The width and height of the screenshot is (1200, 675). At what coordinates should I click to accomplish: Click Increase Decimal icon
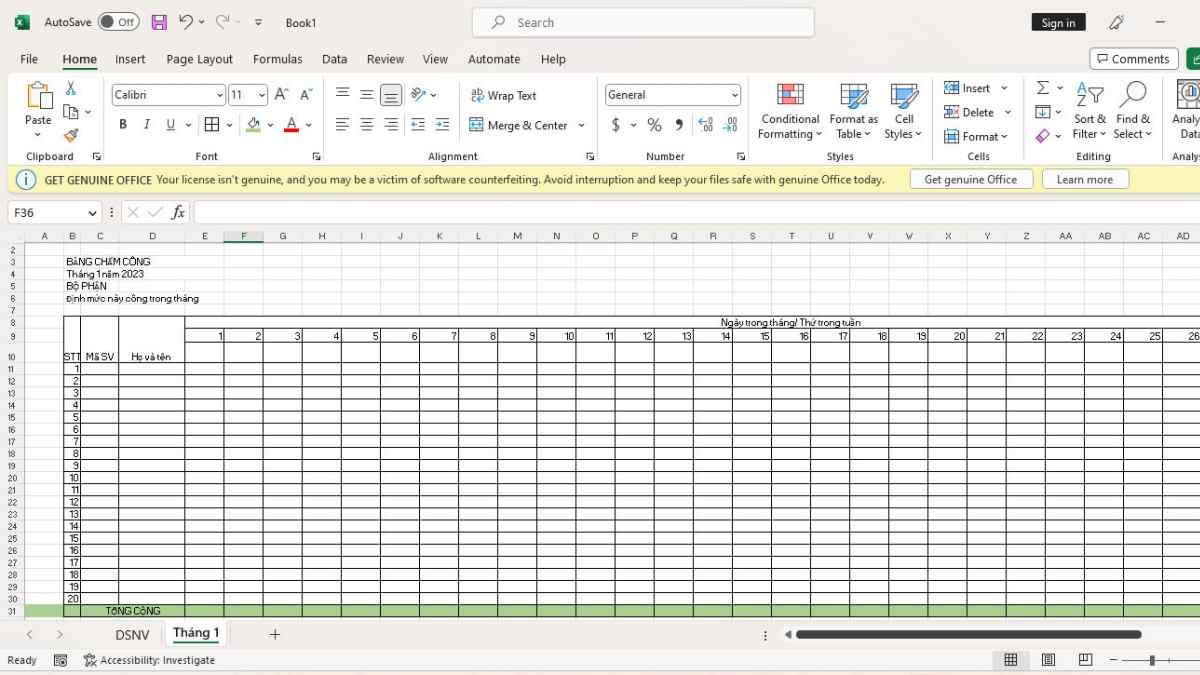pos(706,125)
